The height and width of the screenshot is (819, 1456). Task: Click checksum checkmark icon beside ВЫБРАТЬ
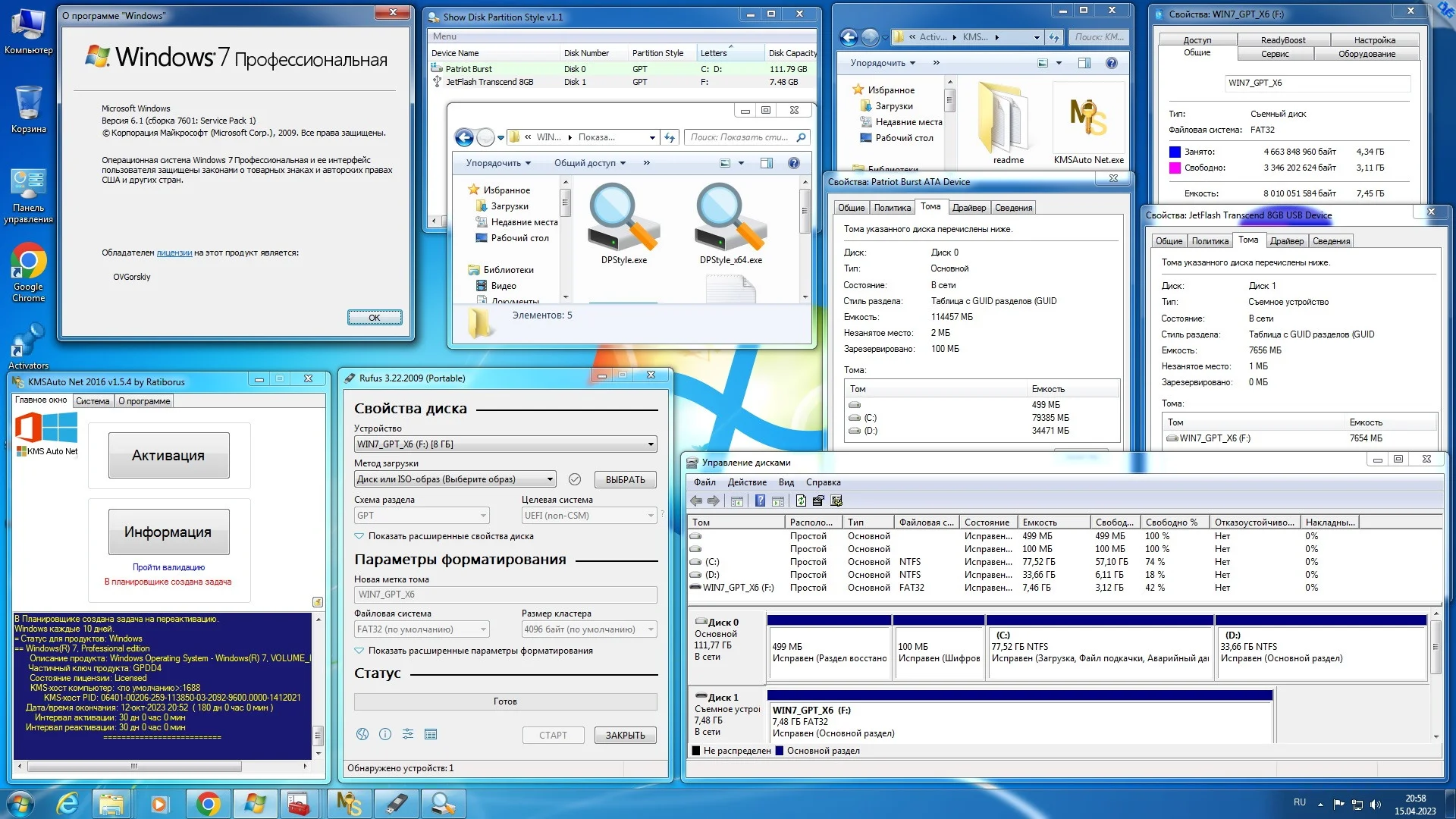[x=575, y=479]
